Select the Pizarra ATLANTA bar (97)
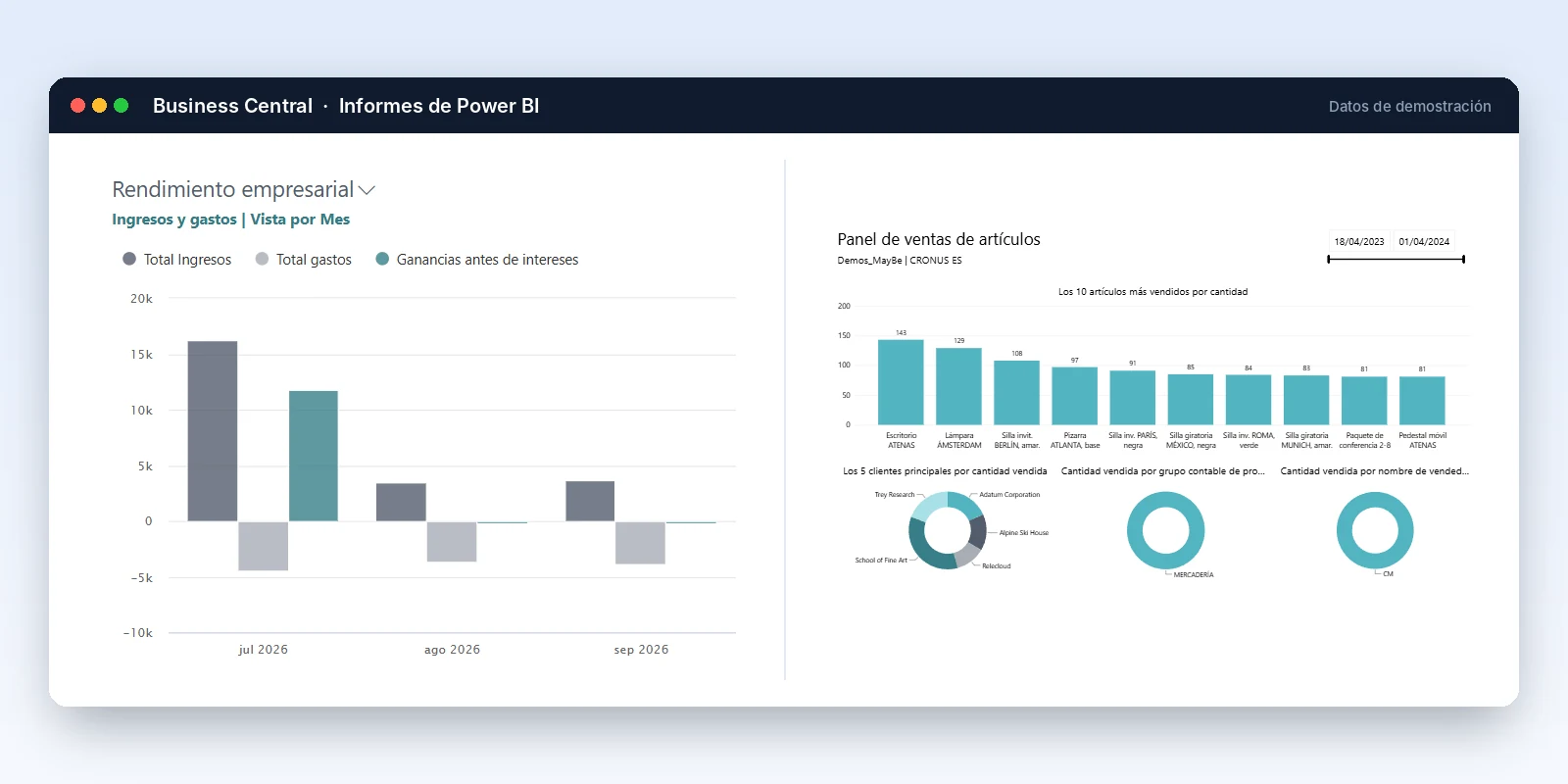The height and width of the screenshot is (784, 1568). point(1074,396)
